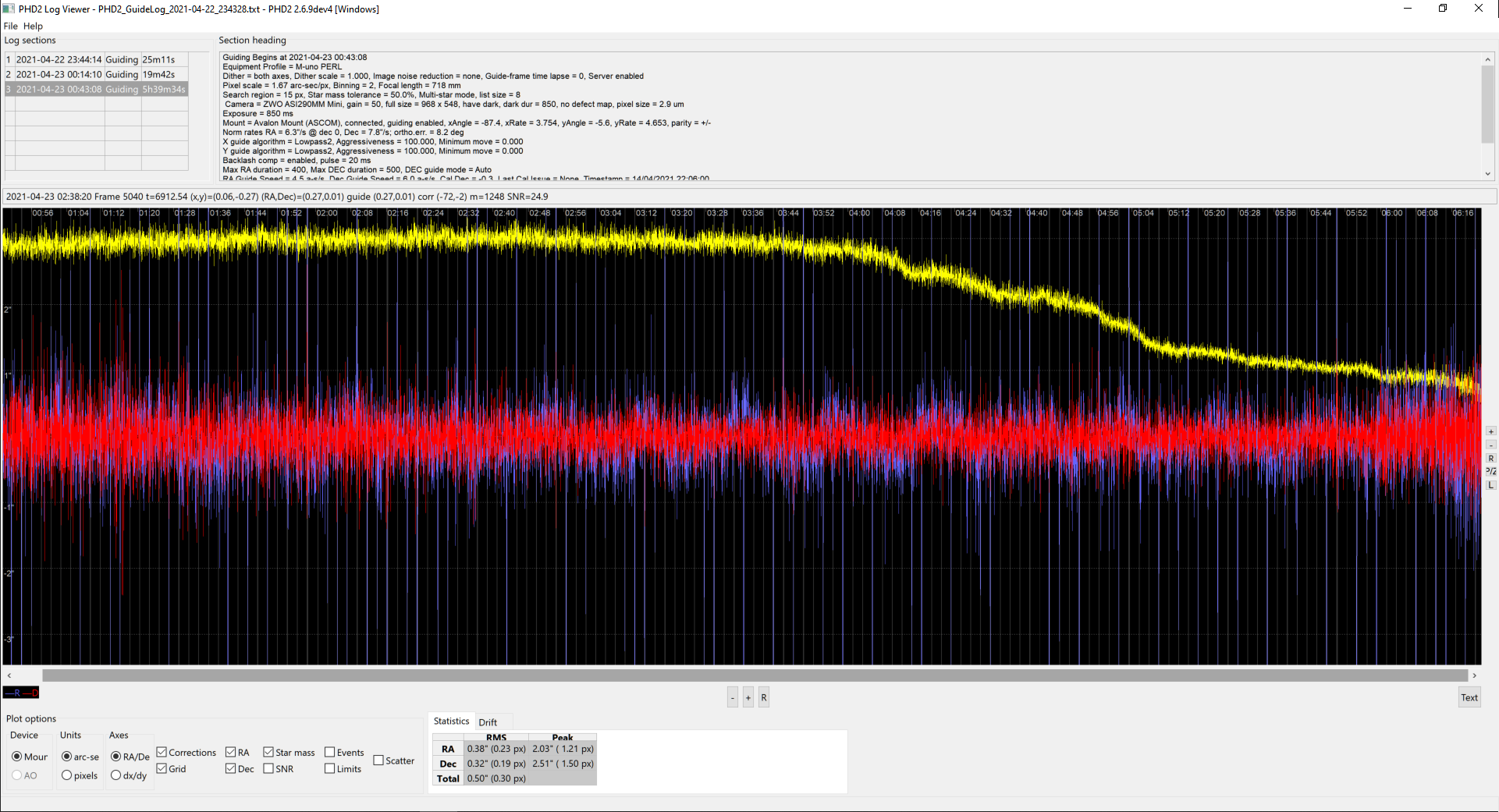Restore down the PHD2 Log Viewer window
Viewport: 1499px width, 812px height.
pos(1443,9)
